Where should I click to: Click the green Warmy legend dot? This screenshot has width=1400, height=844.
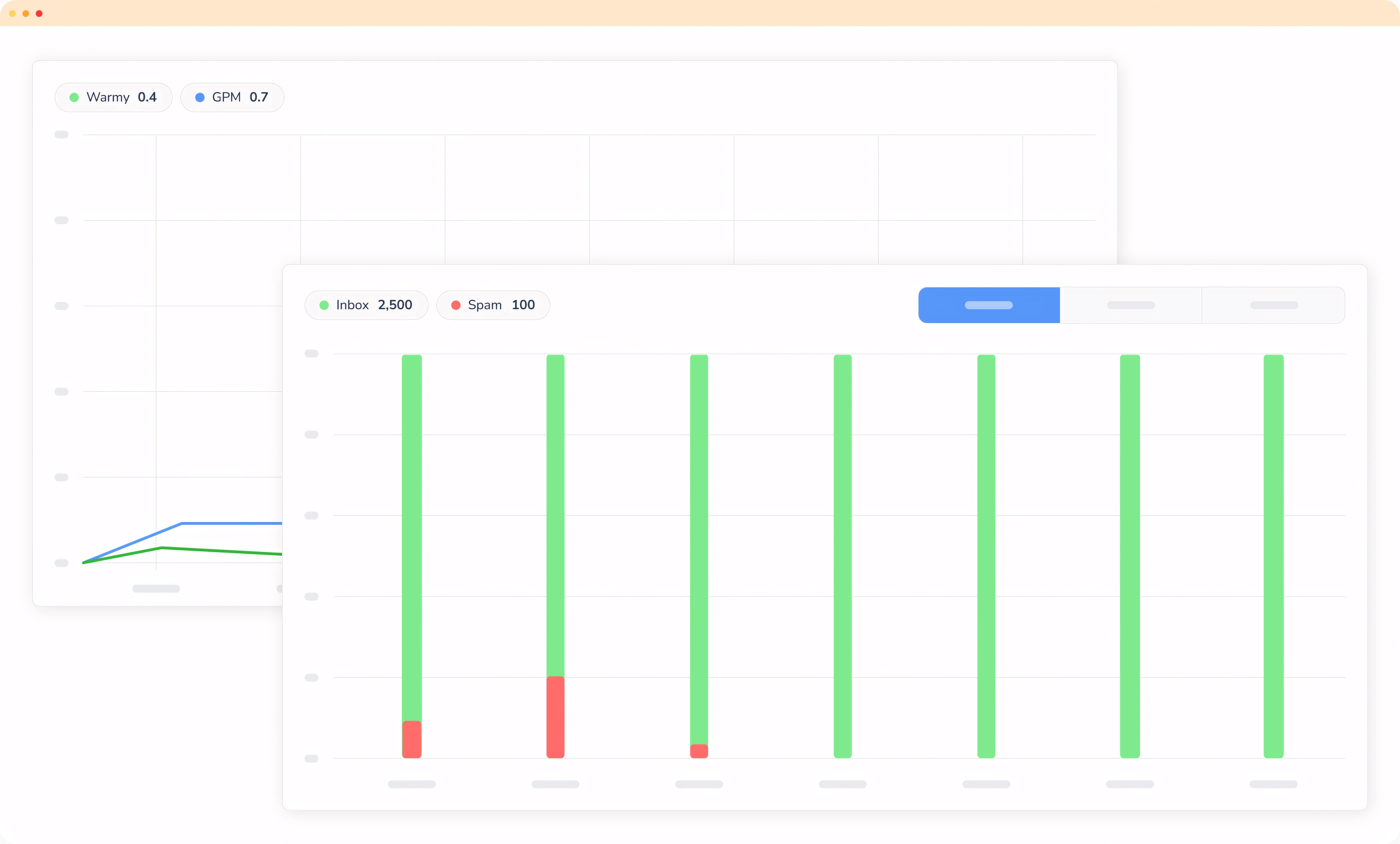(x=74, y=97)
